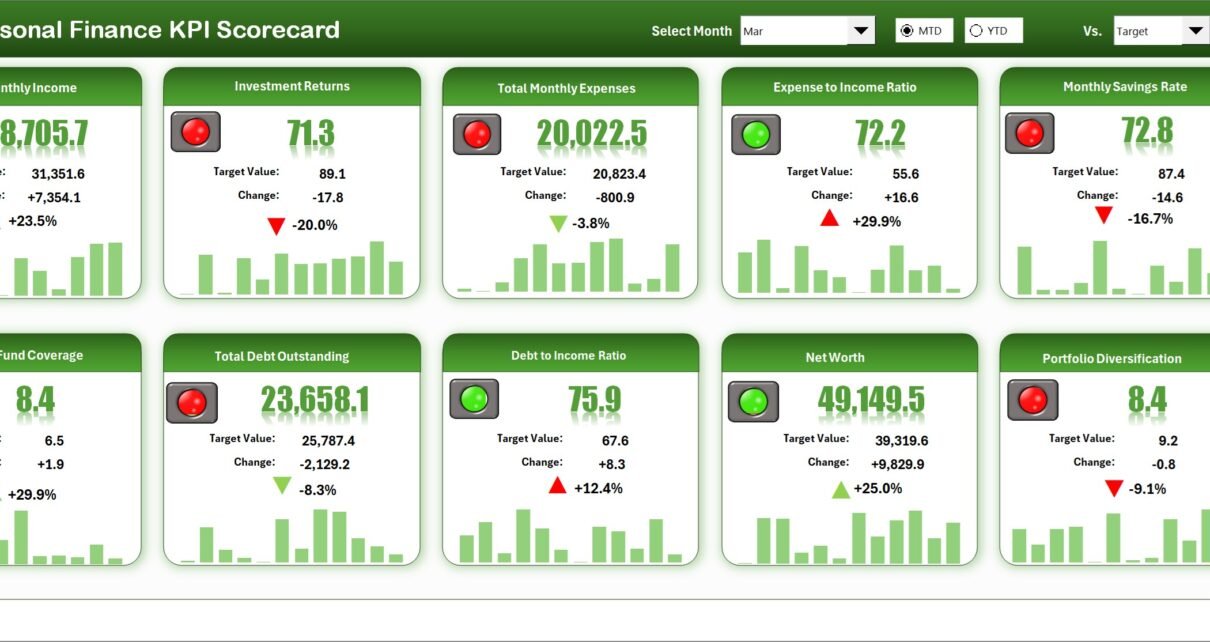1210x642 pixels.
Task: Switch to the YTD radio option
Action: coord(976,31)
